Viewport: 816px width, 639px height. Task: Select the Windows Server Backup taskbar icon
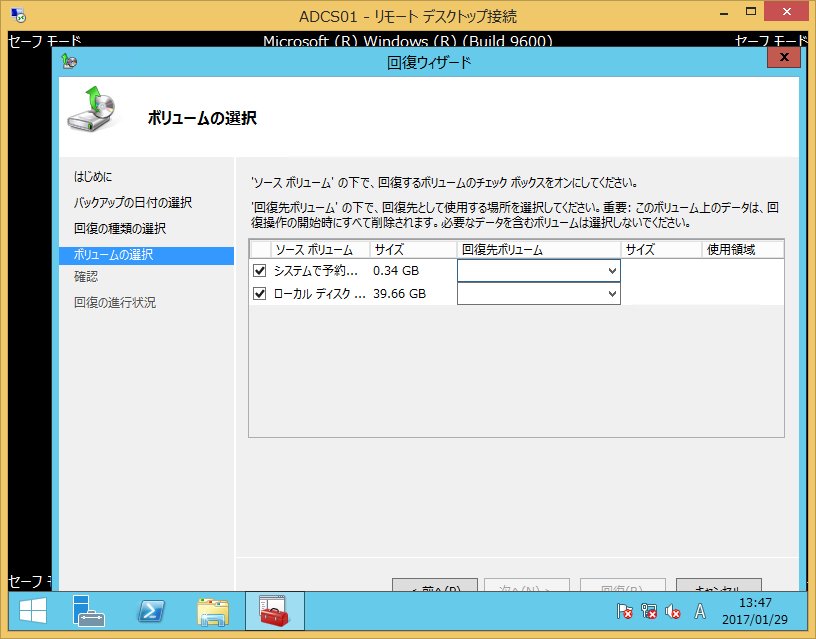275,611
